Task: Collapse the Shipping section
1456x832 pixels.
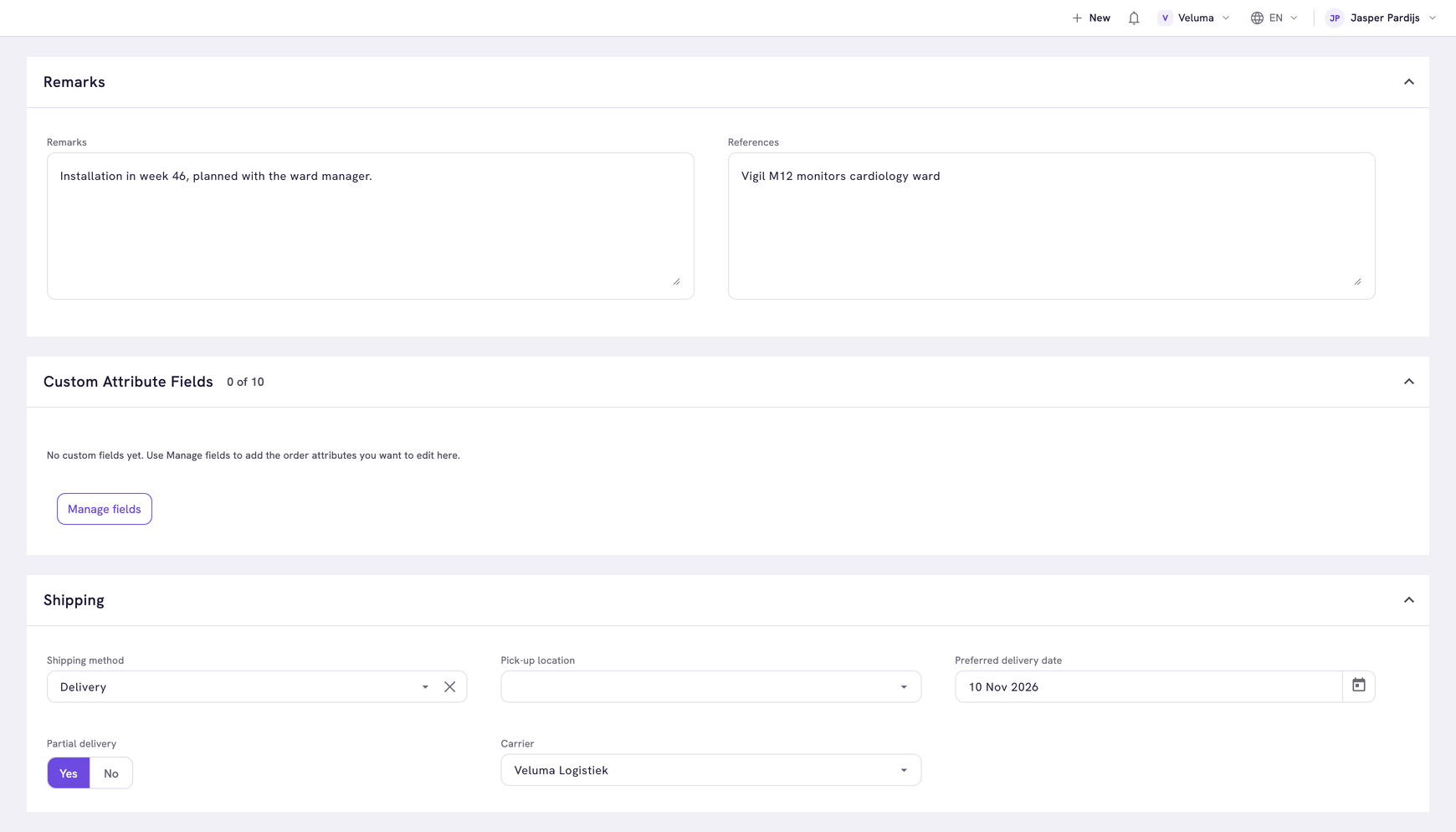Action: tap(1409, 600)
